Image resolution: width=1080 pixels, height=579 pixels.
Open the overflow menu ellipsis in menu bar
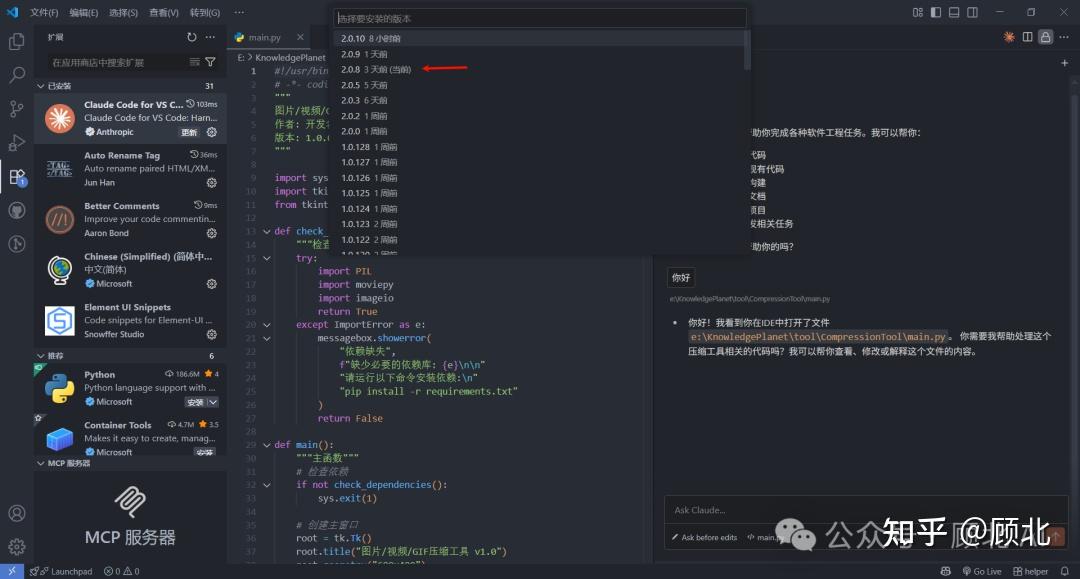point(239,12)
